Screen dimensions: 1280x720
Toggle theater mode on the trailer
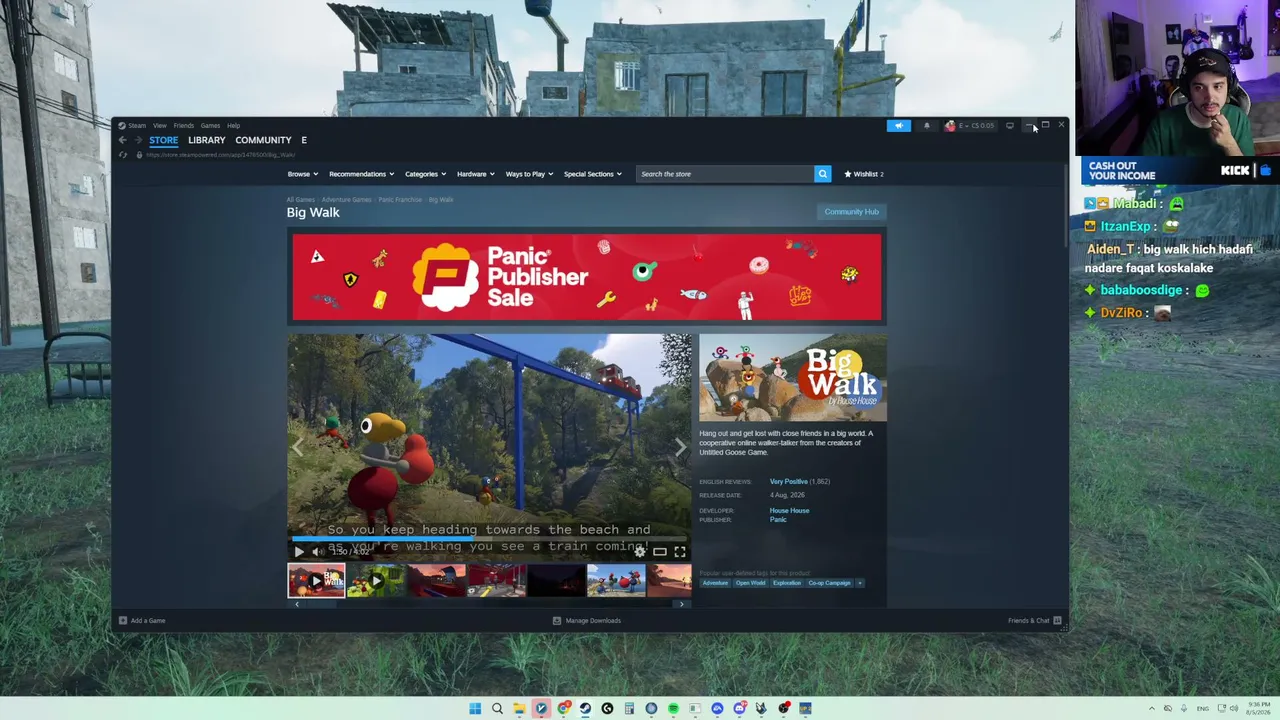(660, 552)
